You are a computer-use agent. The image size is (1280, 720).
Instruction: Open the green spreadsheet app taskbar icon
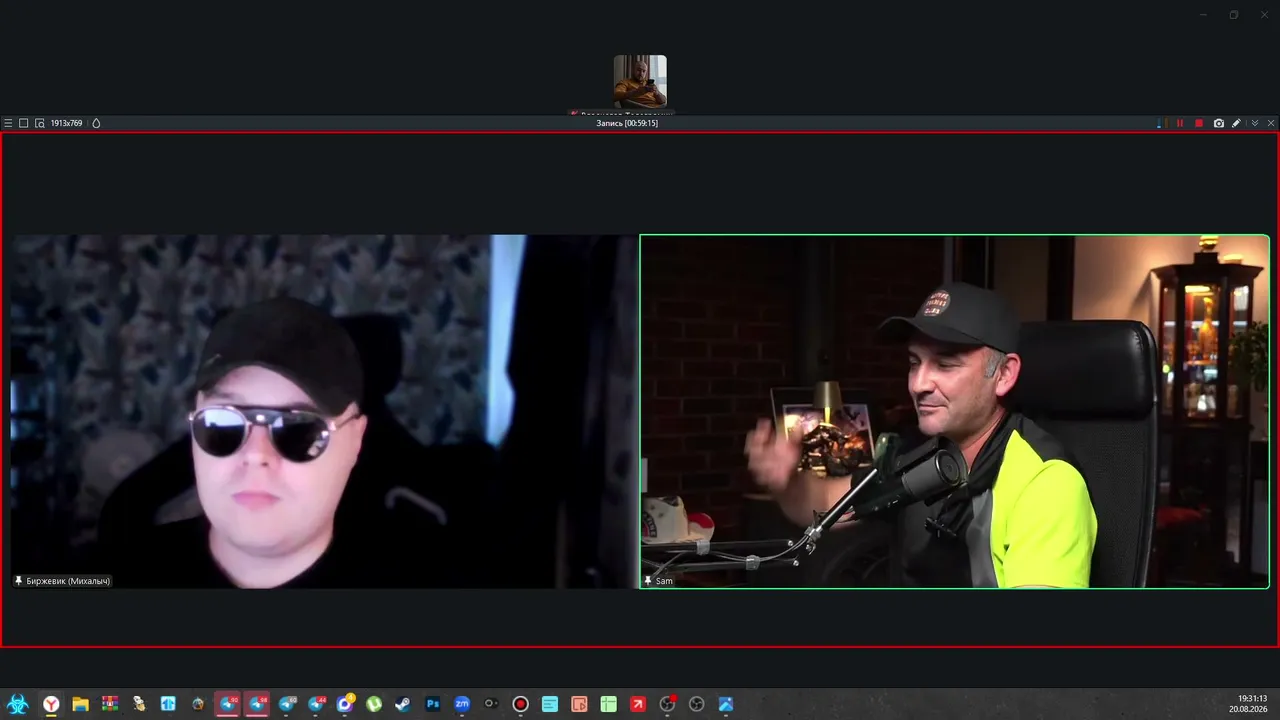(608, 704)
